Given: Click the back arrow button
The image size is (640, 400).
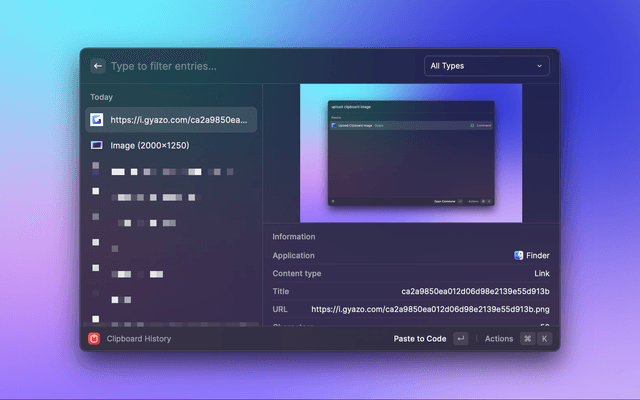Looking at the screenshot, I should coord(97,66).
